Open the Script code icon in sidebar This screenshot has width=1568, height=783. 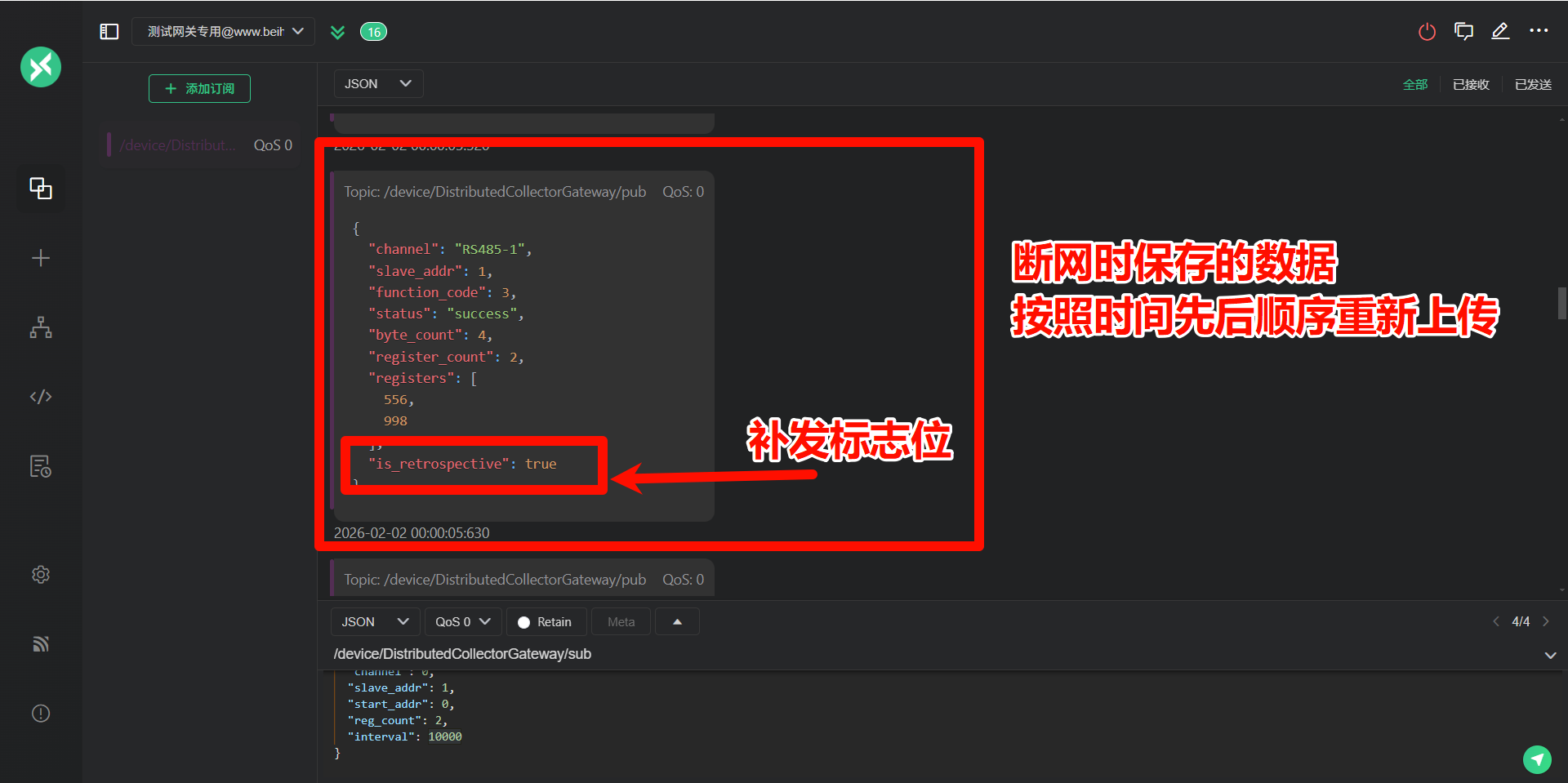(x=41, y=397)
